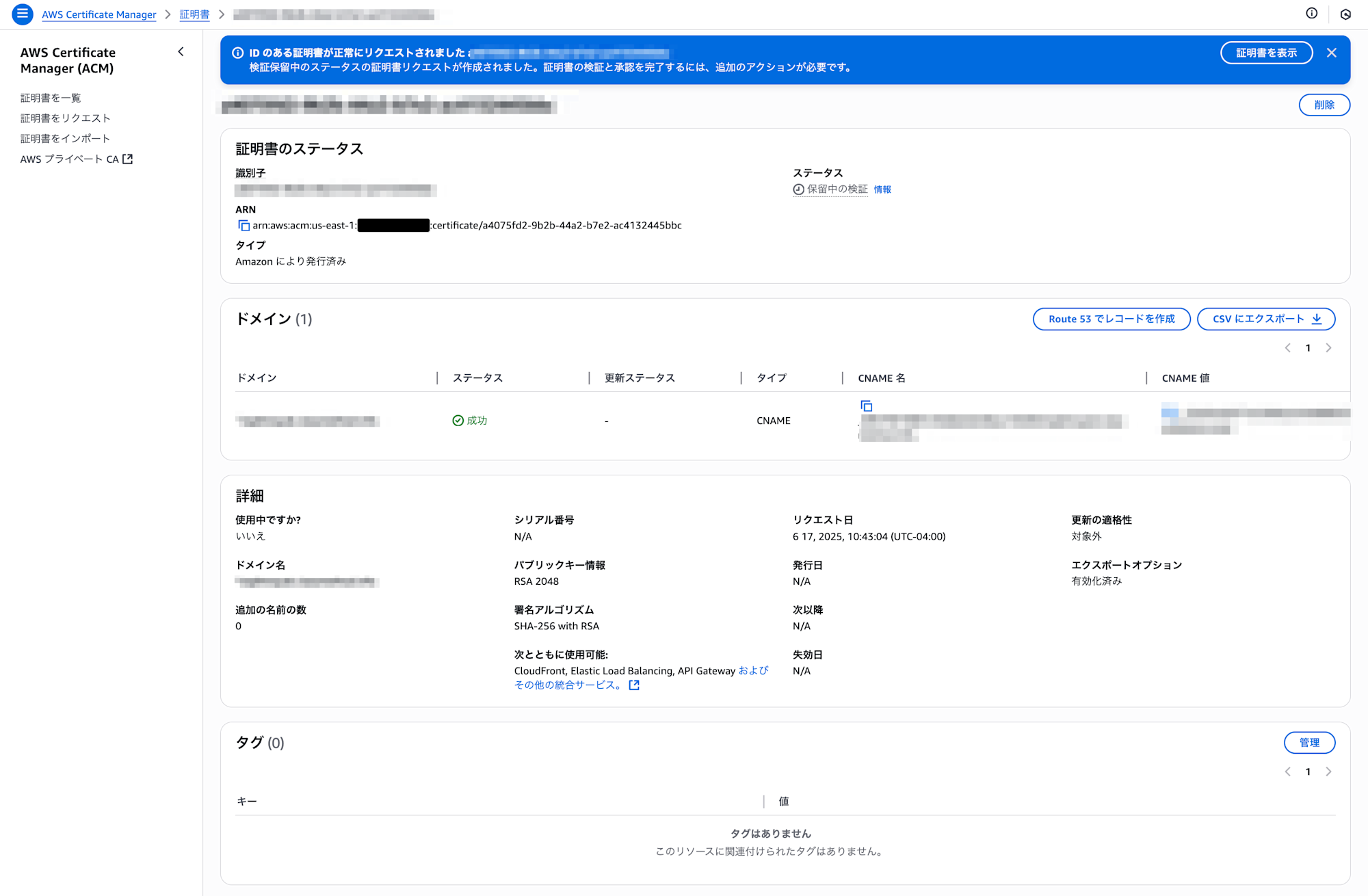Copy the CNAME 名 value
1368x896 pixels.
[x=866, y=406]
